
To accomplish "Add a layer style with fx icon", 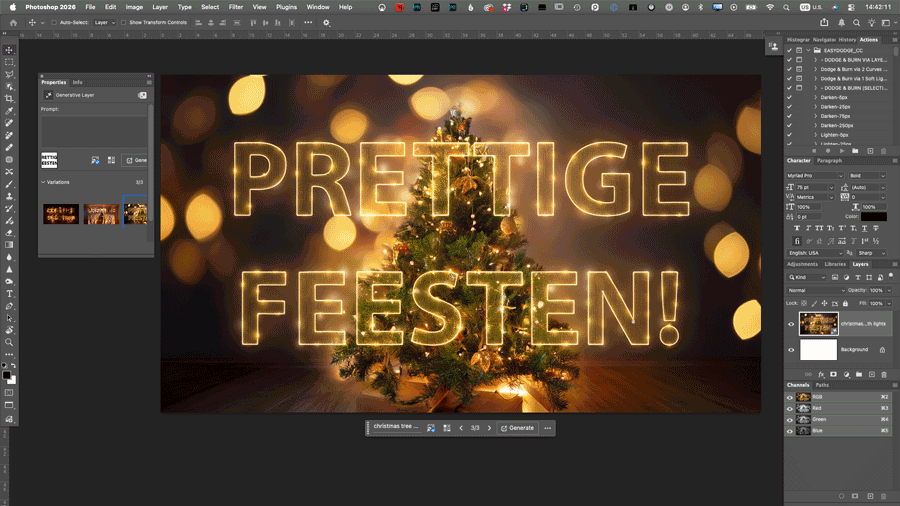I will pos(821,375).
